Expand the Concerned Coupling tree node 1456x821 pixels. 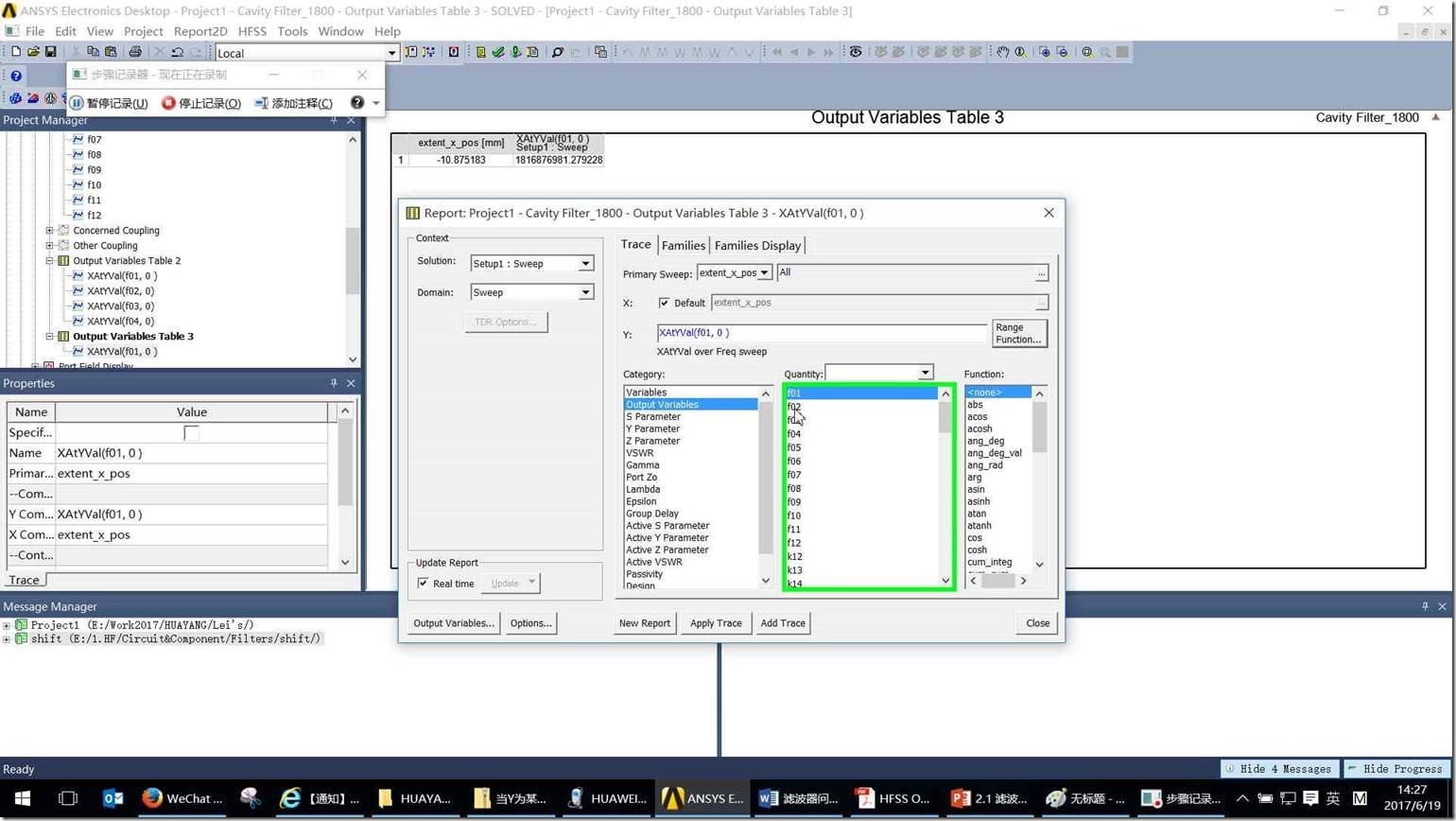(x=49, y=231)
